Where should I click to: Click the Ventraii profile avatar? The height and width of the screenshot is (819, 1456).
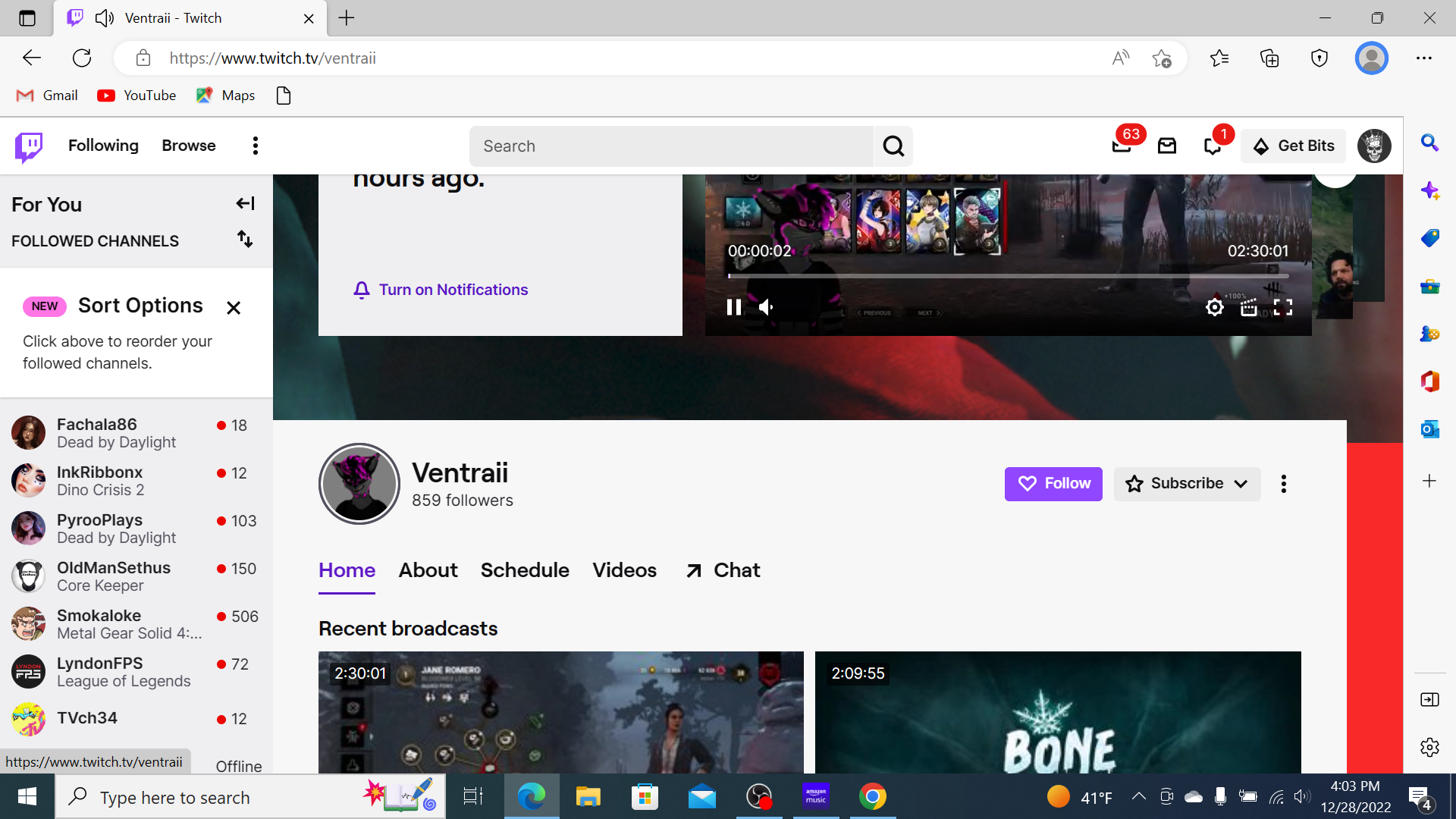pos(359,484)
